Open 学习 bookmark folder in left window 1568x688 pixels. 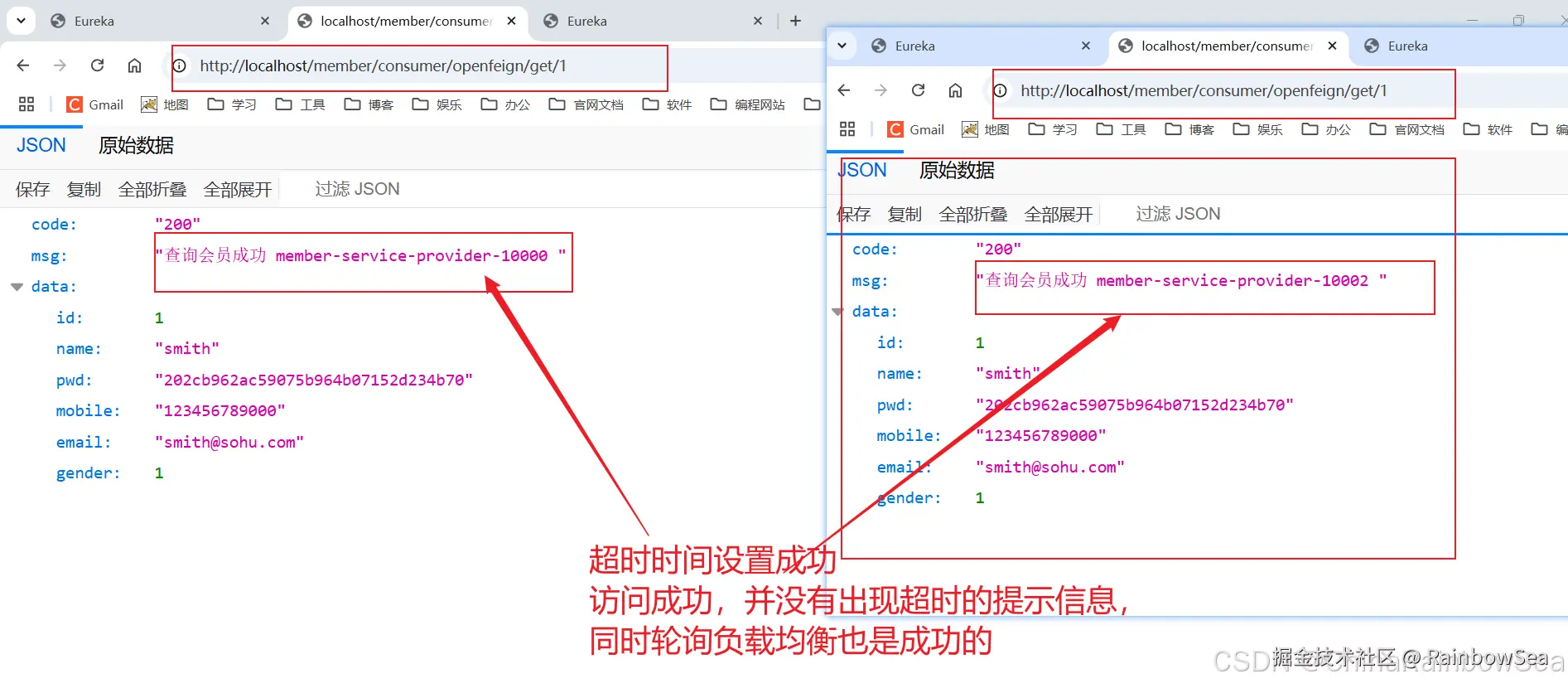tap(232, 104)
